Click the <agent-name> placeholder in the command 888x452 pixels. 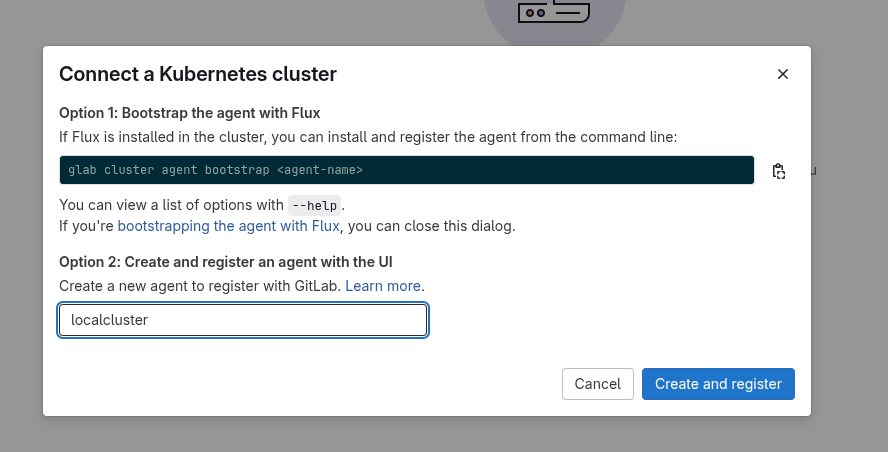click(x=319, y=170)
